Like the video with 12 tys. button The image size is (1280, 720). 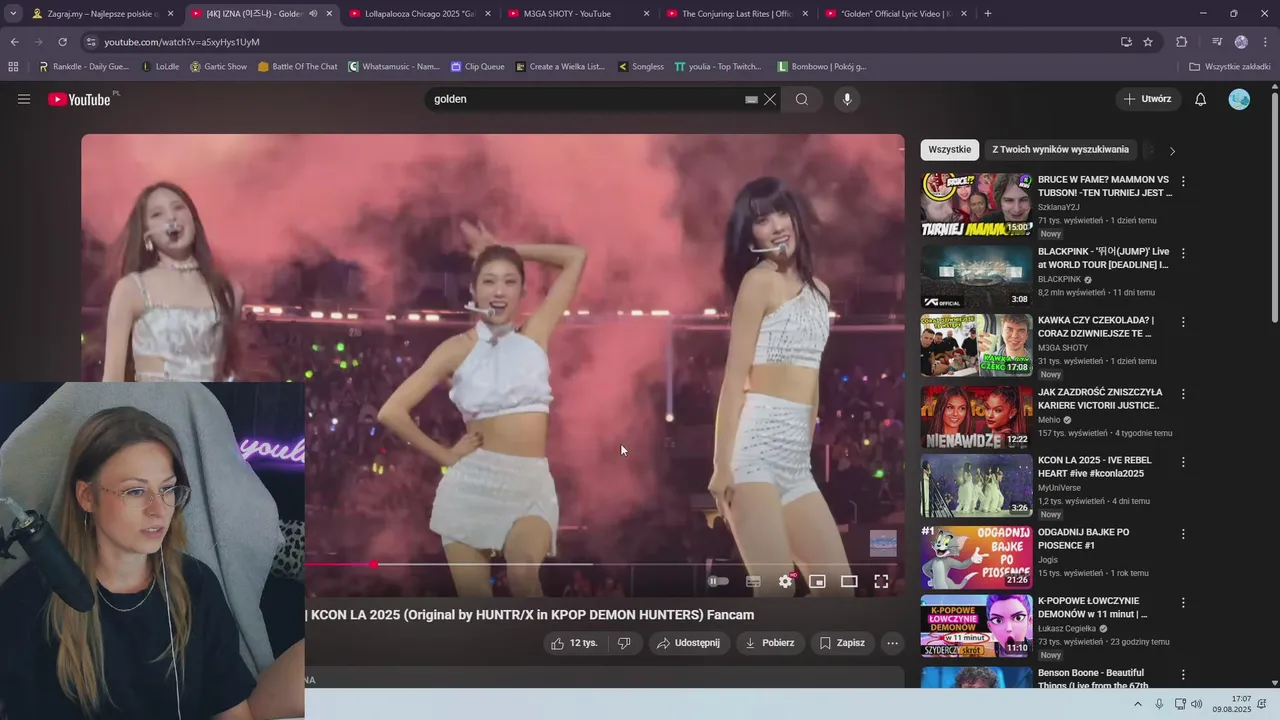(x=574, y=643)
